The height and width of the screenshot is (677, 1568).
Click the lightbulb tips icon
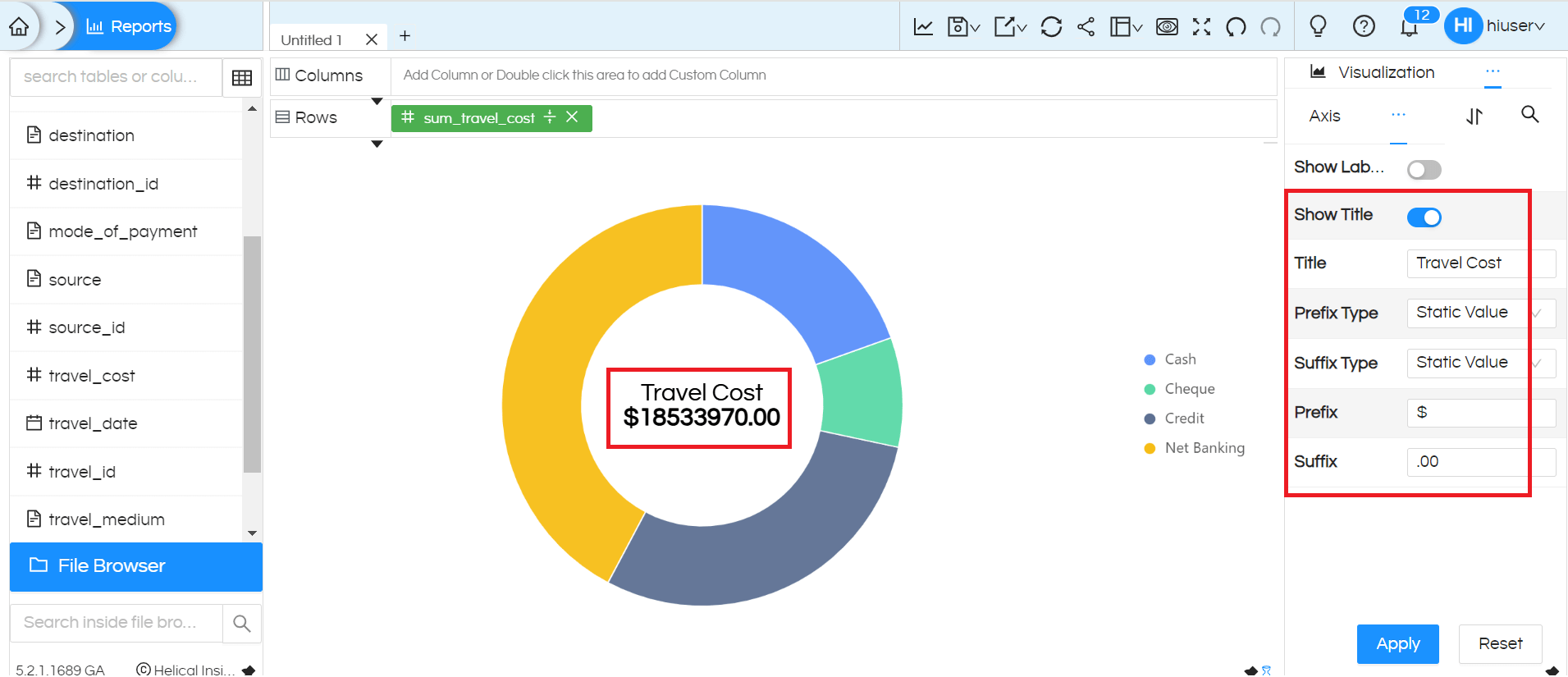click(x=1318, y=26)
